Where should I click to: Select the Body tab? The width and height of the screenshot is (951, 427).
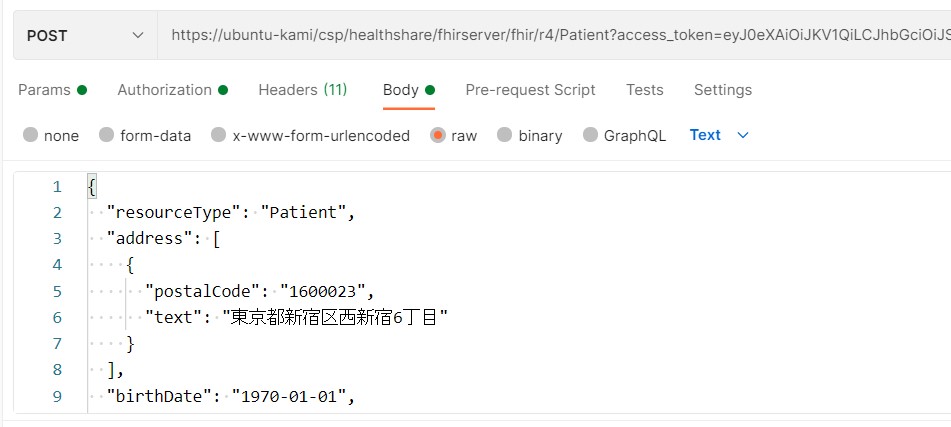point(401,90)
